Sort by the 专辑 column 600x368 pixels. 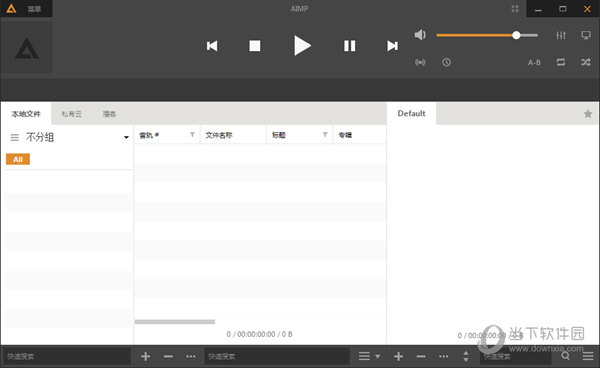click(x=345, y=135)
